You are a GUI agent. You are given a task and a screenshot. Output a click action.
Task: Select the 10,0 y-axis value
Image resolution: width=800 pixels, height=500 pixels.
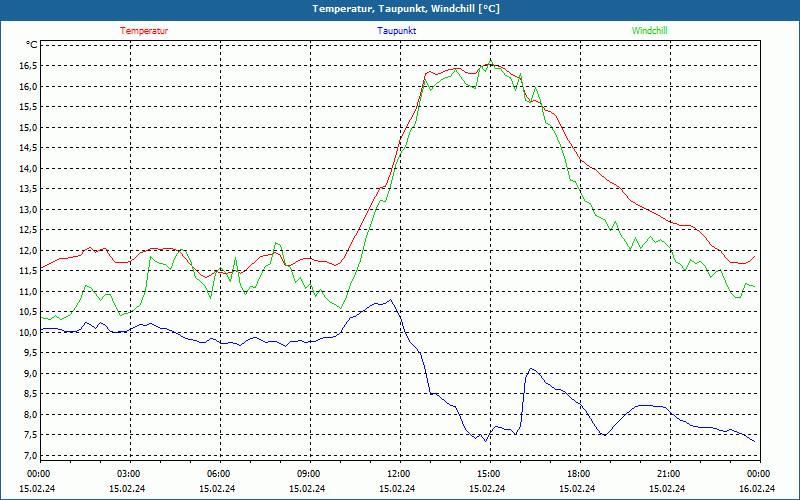tap(28, 333)
